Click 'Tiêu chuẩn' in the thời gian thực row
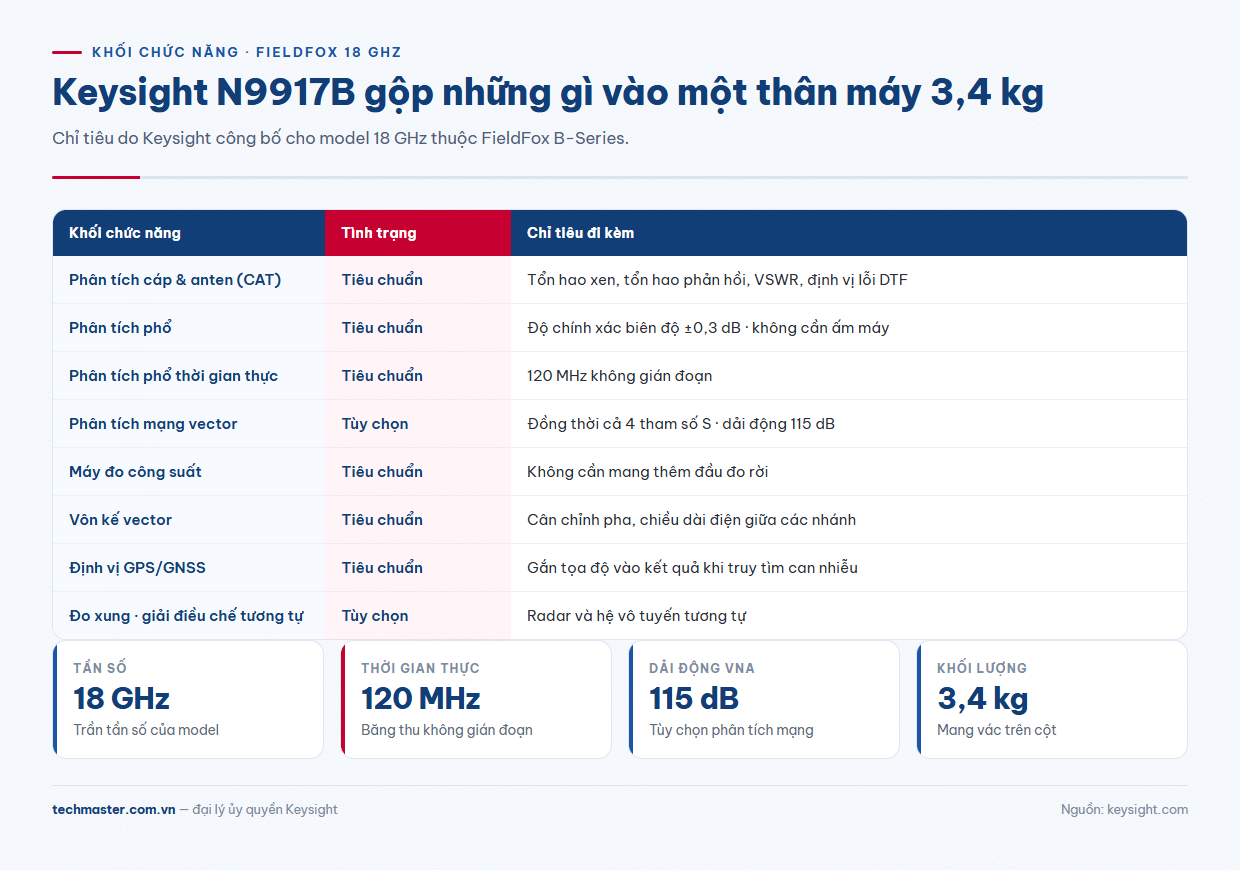The width and height of the screenshot is (1240, 870). coord(382,376)
